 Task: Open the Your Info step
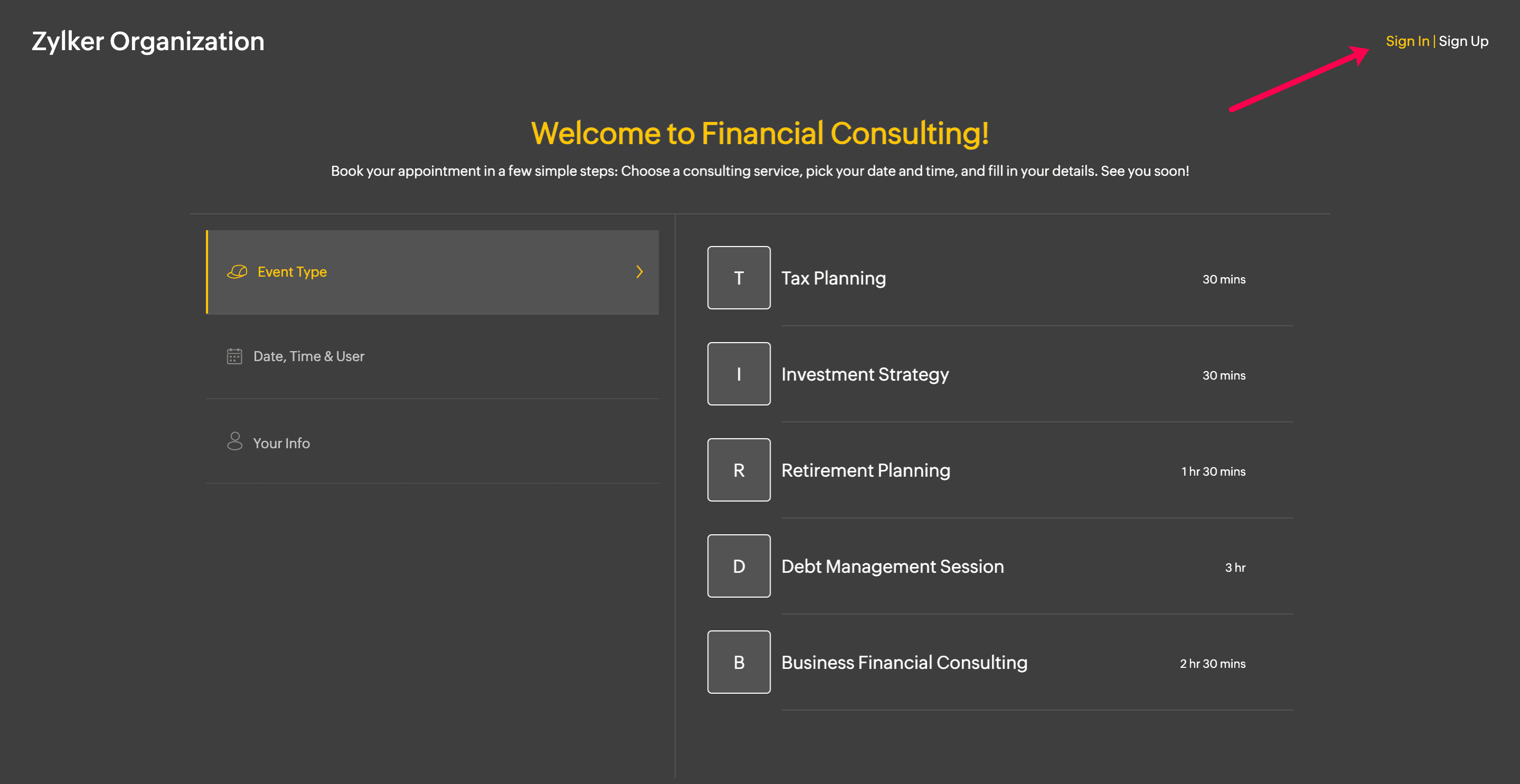point(281,443)
